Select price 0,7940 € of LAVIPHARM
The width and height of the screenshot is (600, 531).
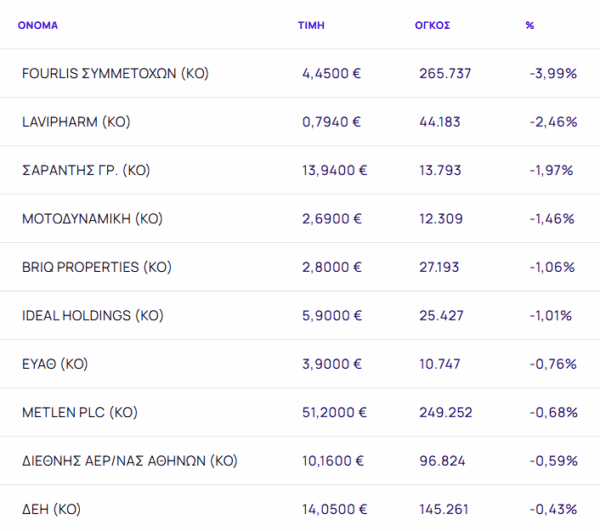point(331,122)
